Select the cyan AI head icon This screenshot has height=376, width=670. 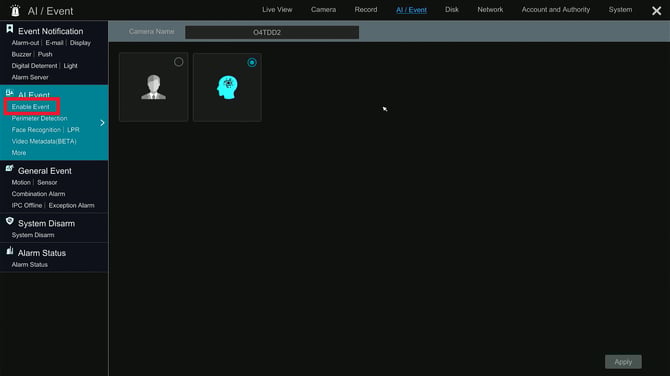pyautogui.click(x=227, y=87)
